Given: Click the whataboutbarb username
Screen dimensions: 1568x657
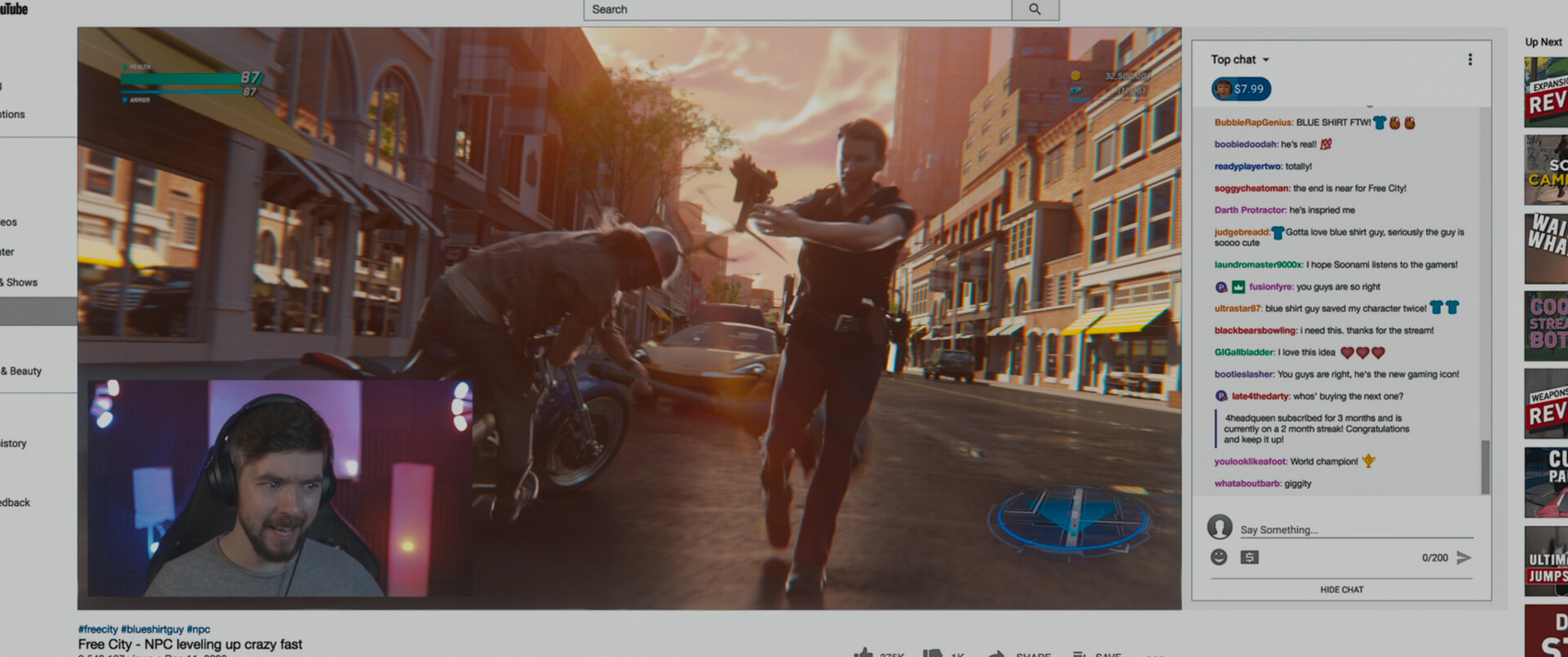Looking at the screenshot, I should coord(1247,484).
